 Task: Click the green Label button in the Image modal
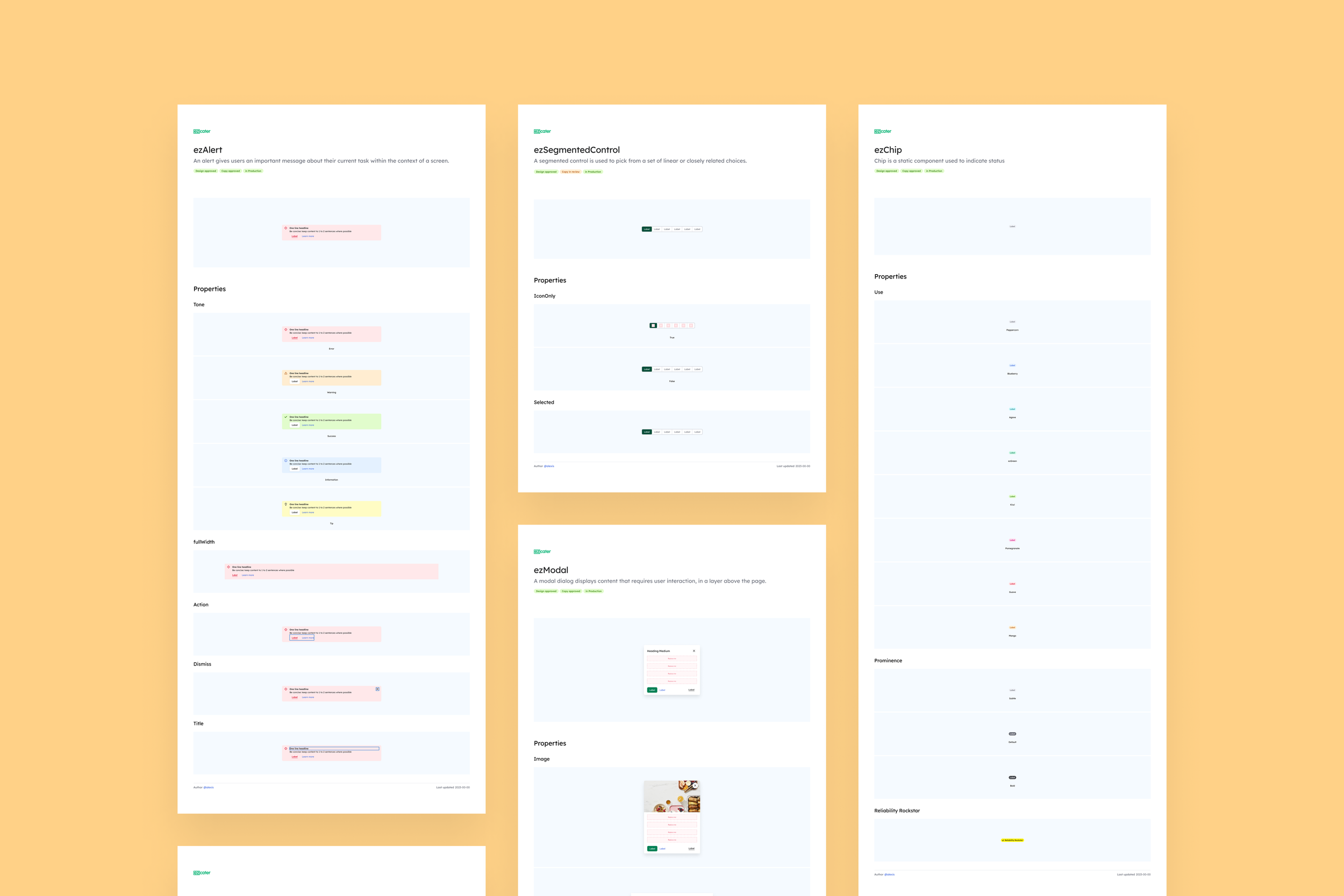[x=652, y=849]
